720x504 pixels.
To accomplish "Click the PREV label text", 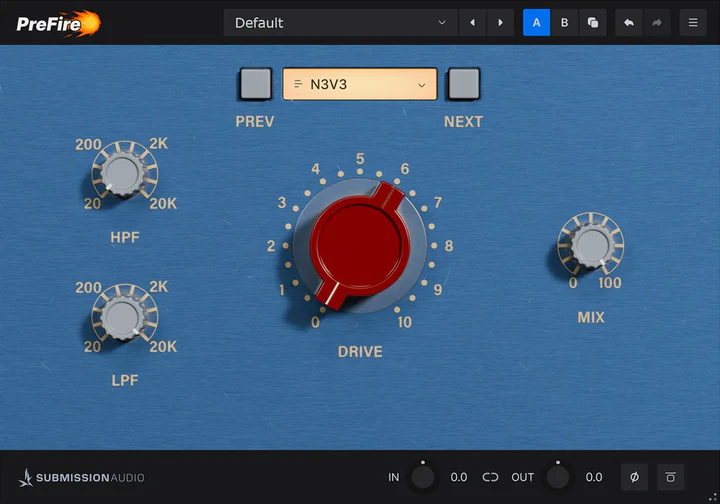I will coord(255,122).
